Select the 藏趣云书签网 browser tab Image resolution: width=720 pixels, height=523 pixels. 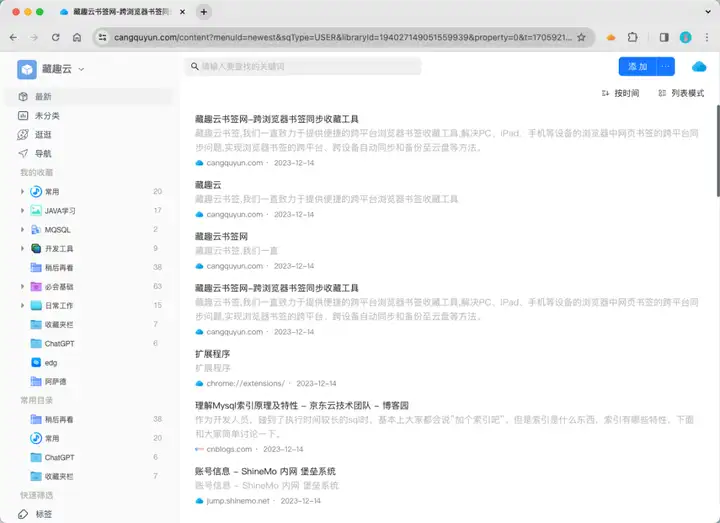click(122, 12)
